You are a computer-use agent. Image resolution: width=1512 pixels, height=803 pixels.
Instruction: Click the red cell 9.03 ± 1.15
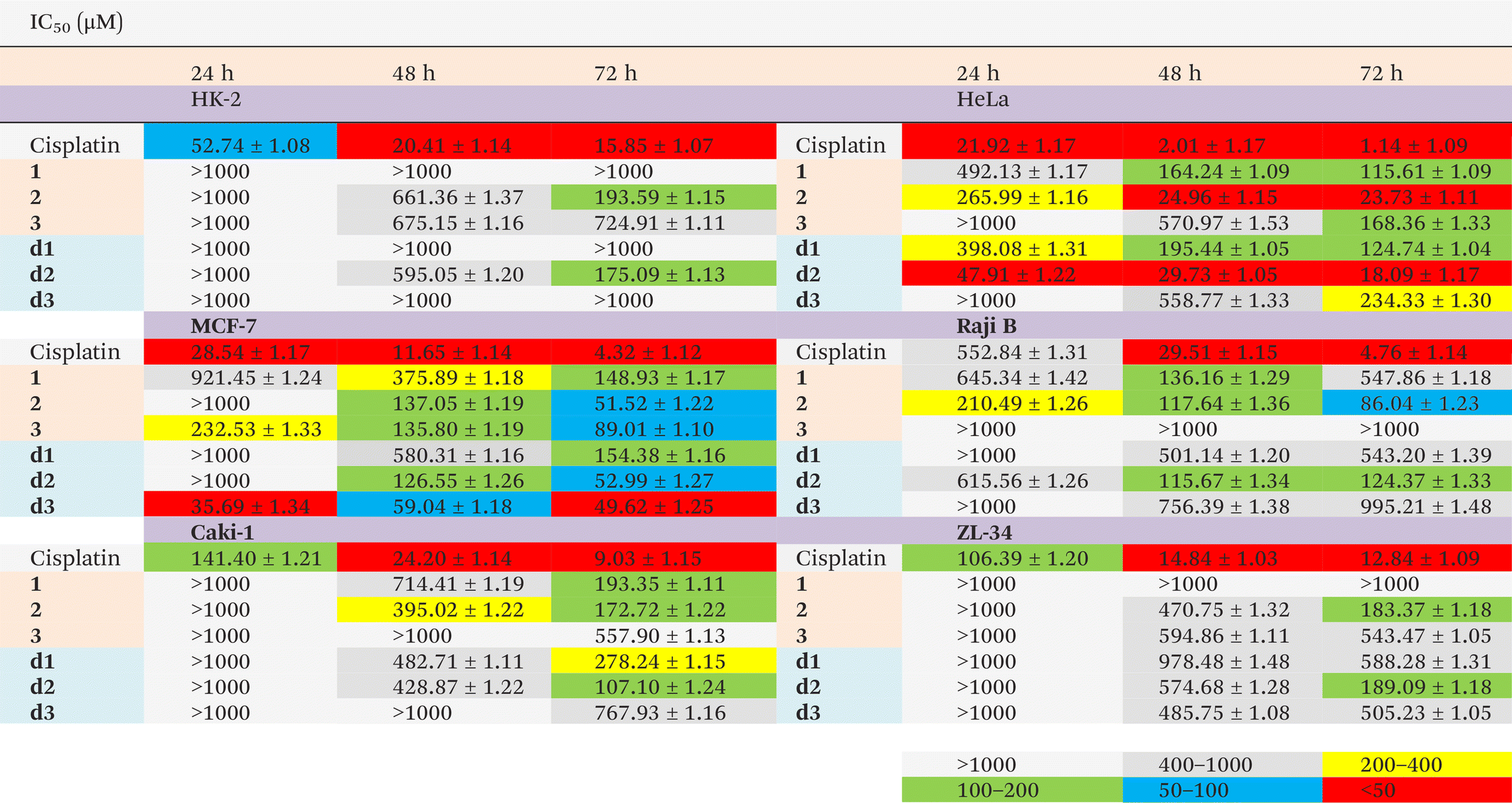(664, 558)
